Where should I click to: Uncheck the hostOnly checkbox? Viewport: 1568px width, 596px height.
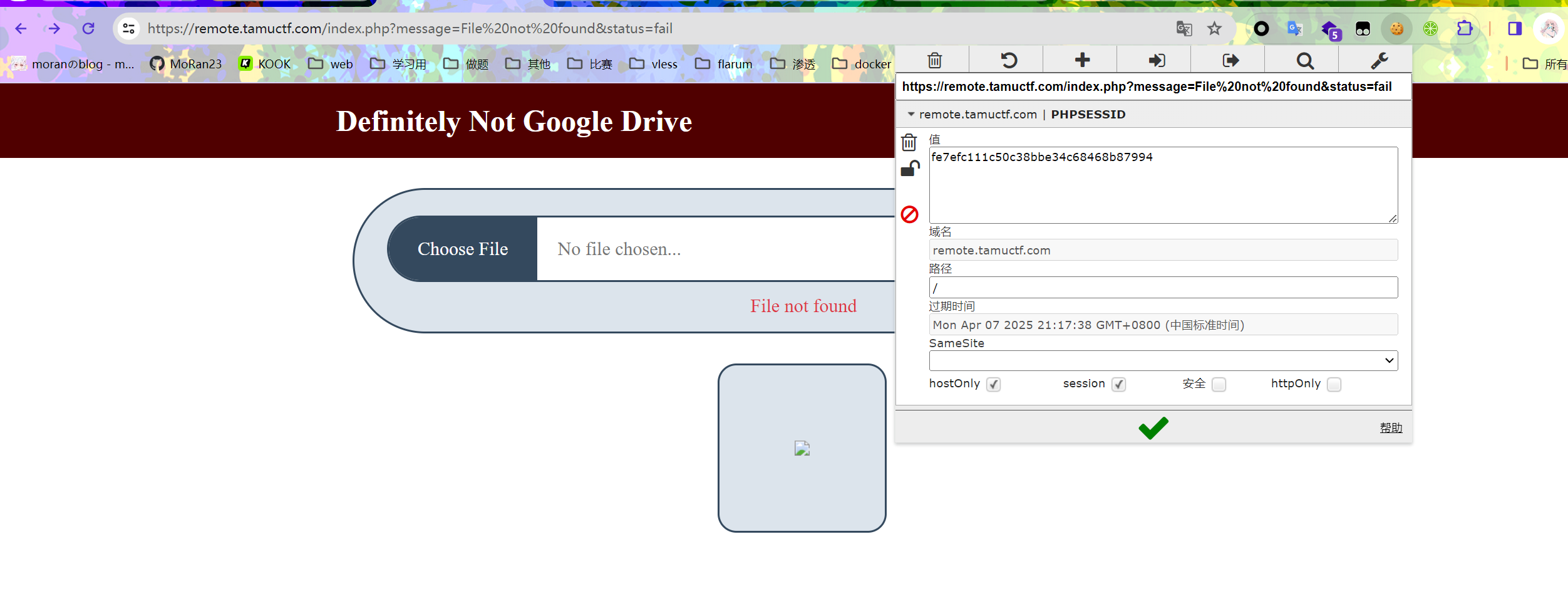(993, 384)
